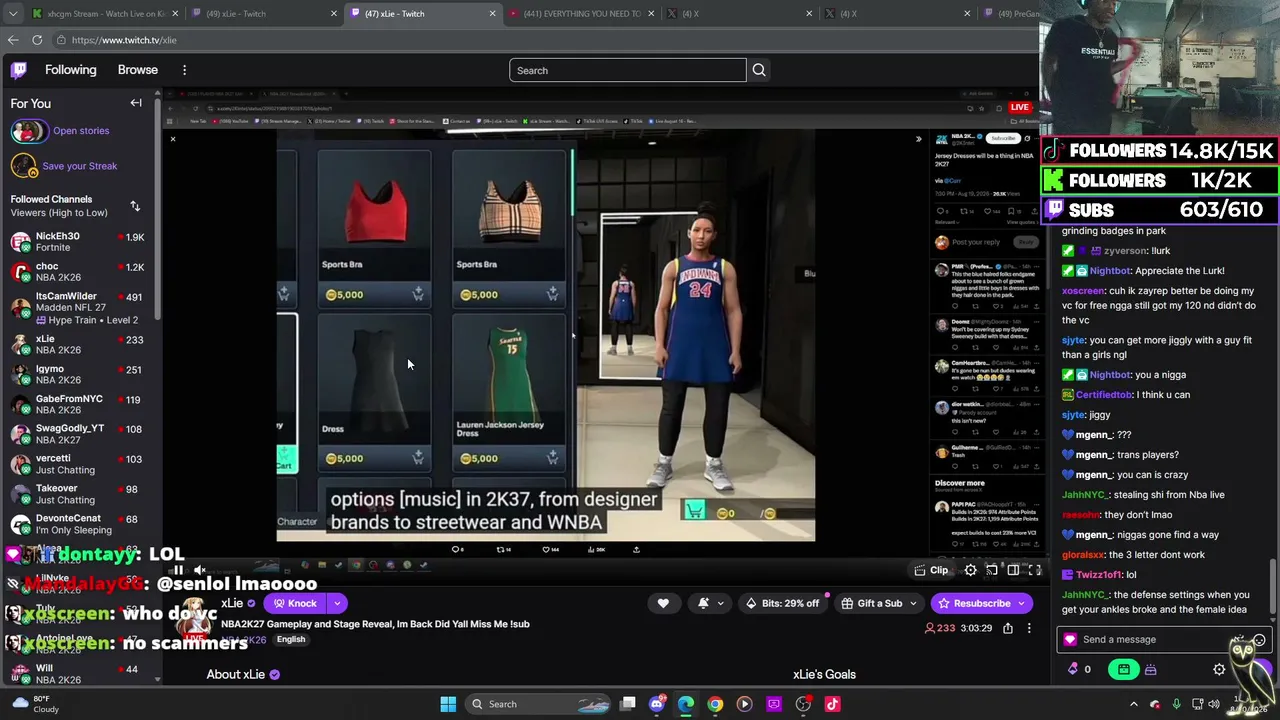Screen dimensions: 1280x720
Task: Open the Twitch home logo
Action: coord(19,70)
